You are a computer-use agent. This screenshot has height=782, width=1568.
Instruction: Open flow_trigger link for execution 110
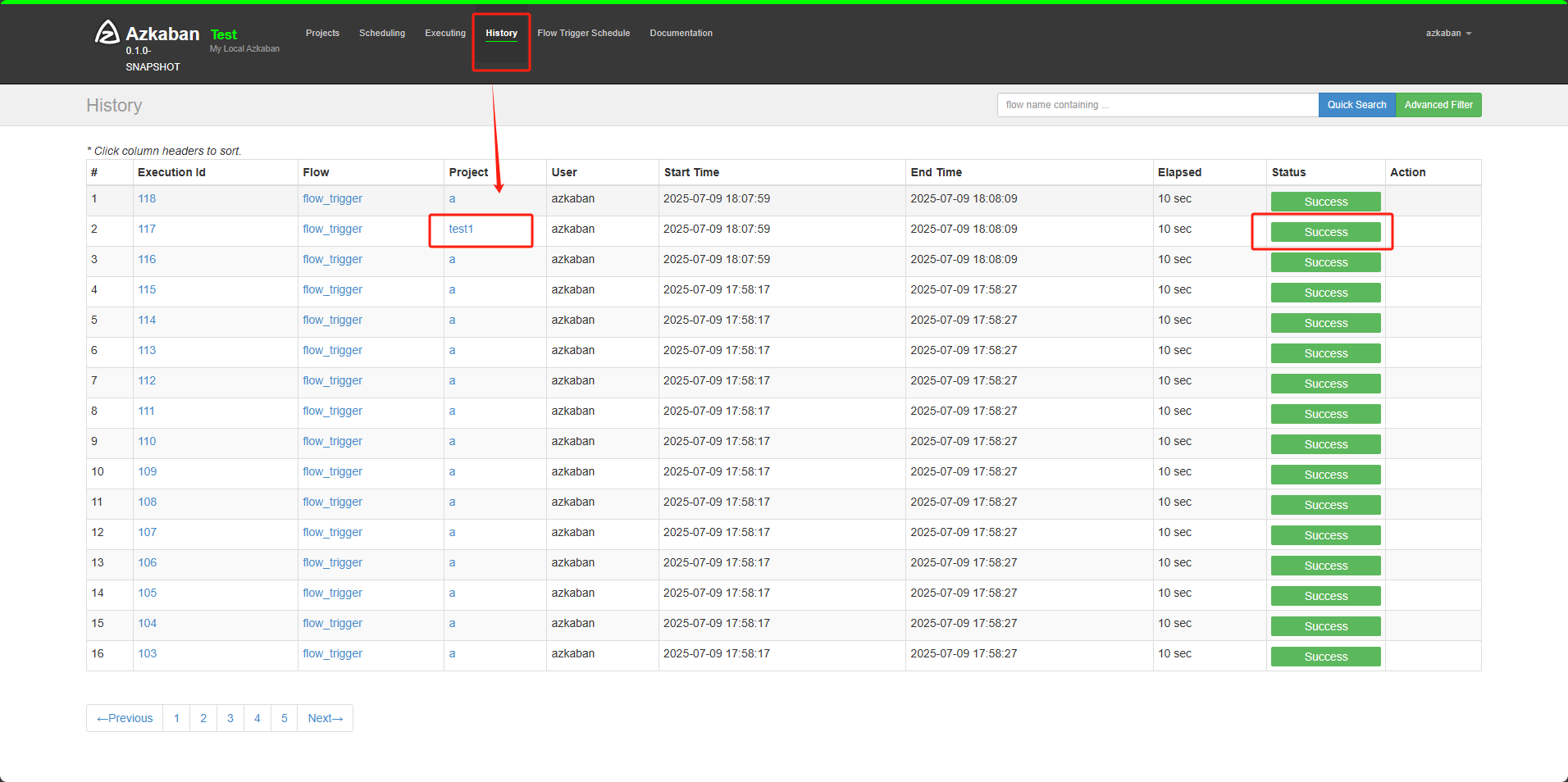pyautogui.click(x=332, y=442)
